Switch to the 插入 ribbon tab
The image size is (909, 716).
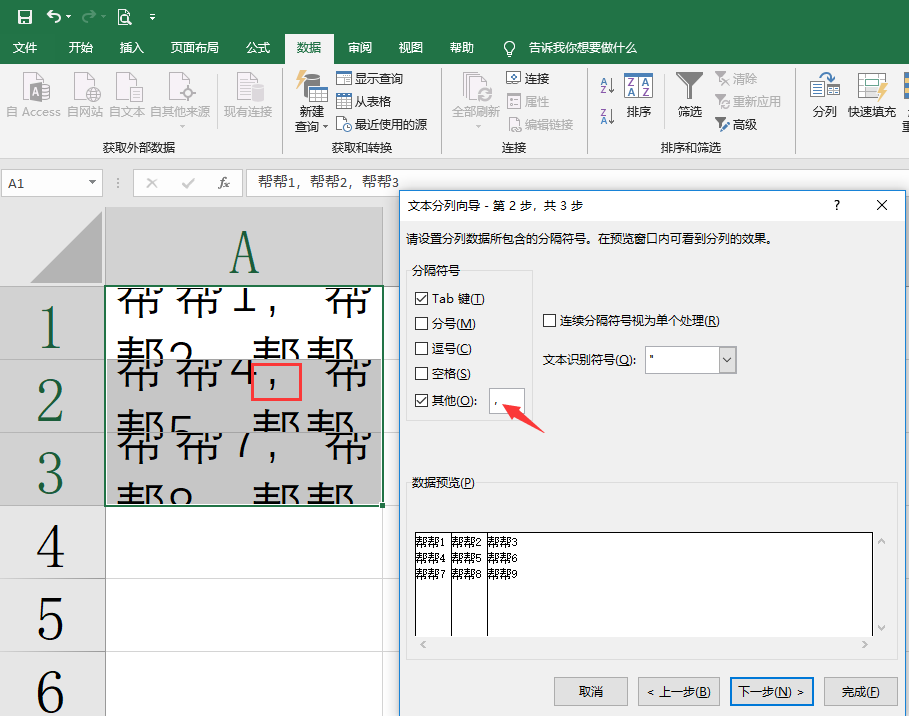coord(132,48)
